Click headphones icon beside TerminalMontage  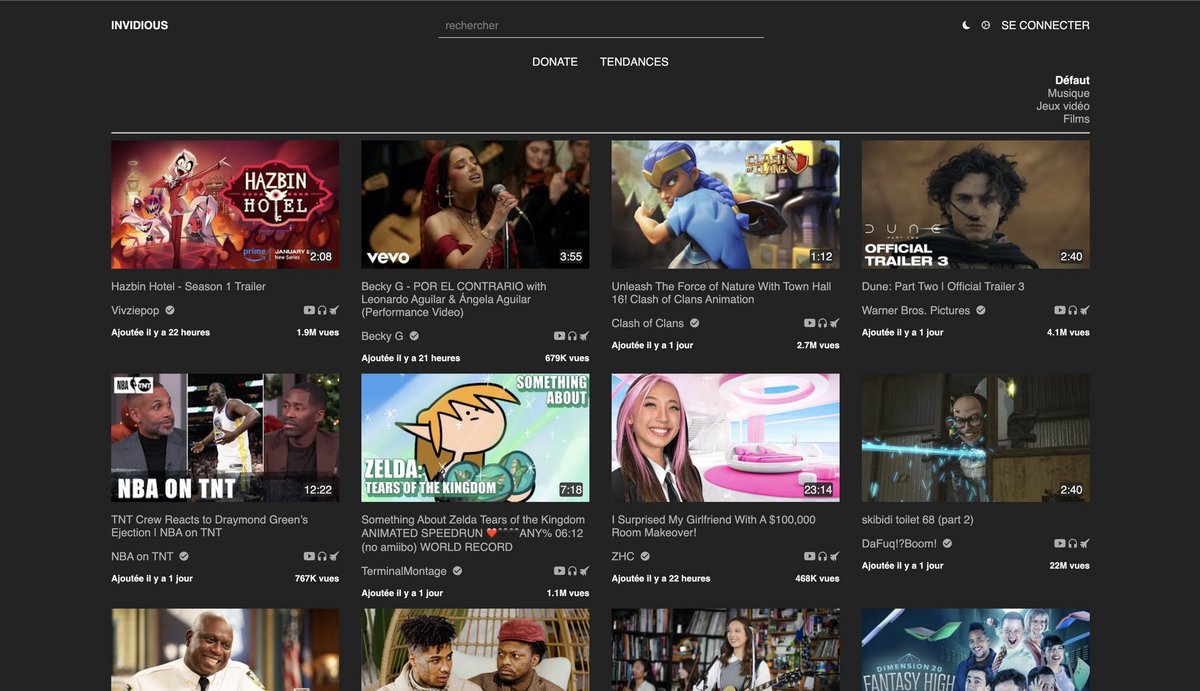click(x=572, y=572)
